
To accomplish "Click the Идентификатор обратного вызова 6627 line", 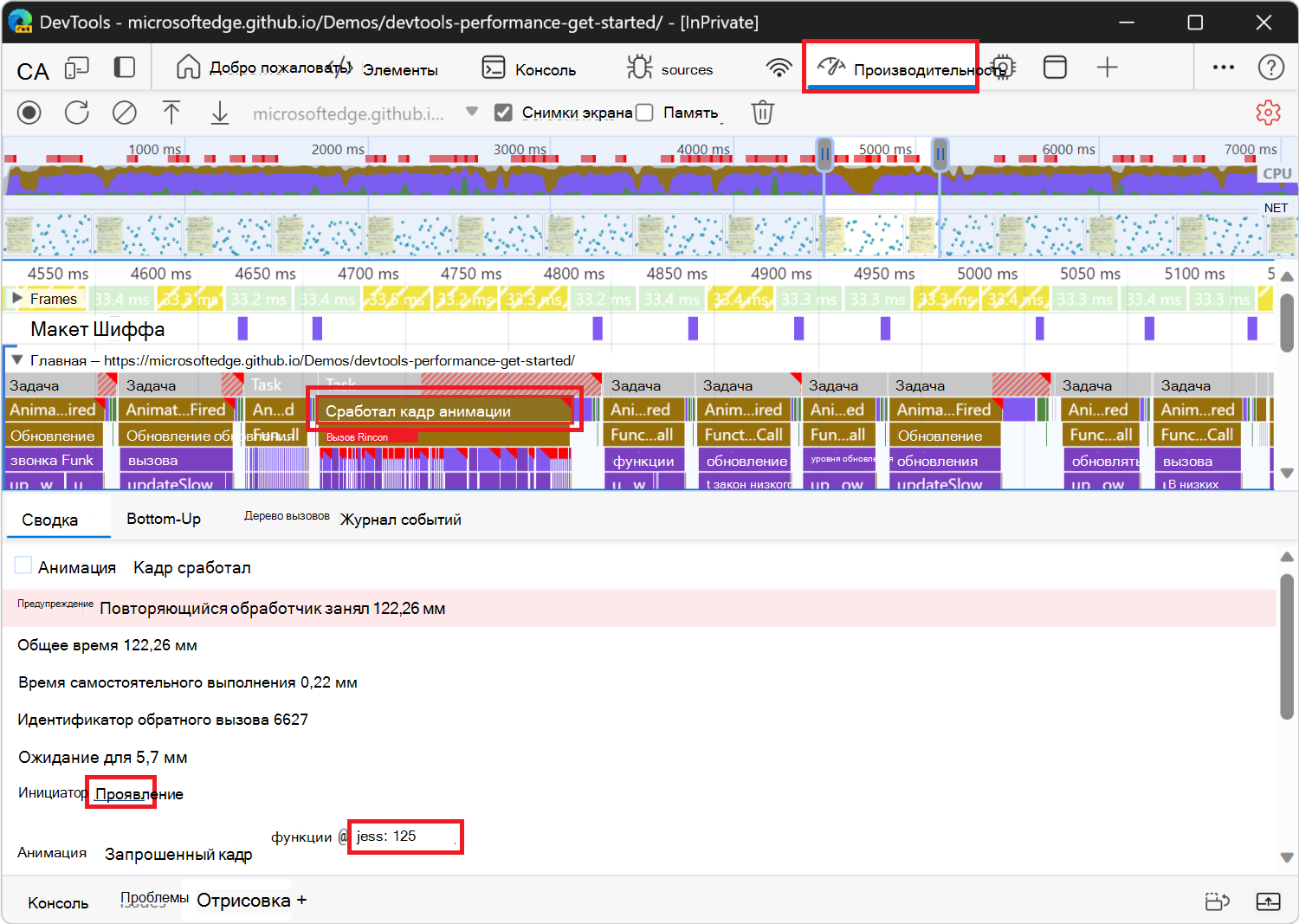I will pyautogui.click(x=163, y=720).
